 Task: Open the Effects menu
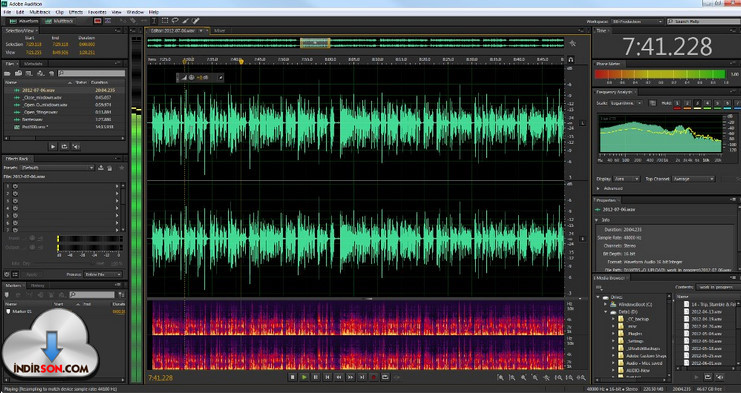click(x=76, y=12)
